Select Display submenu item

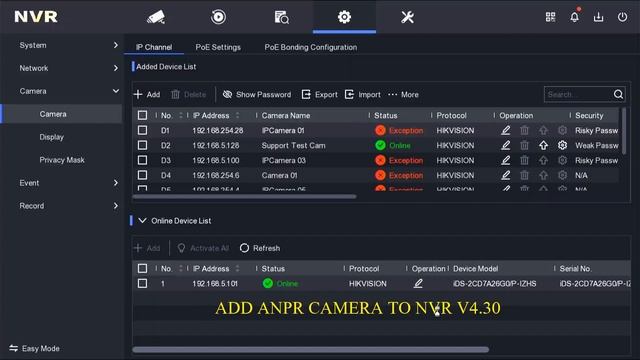pyautogui.click(x=51, y=137)
